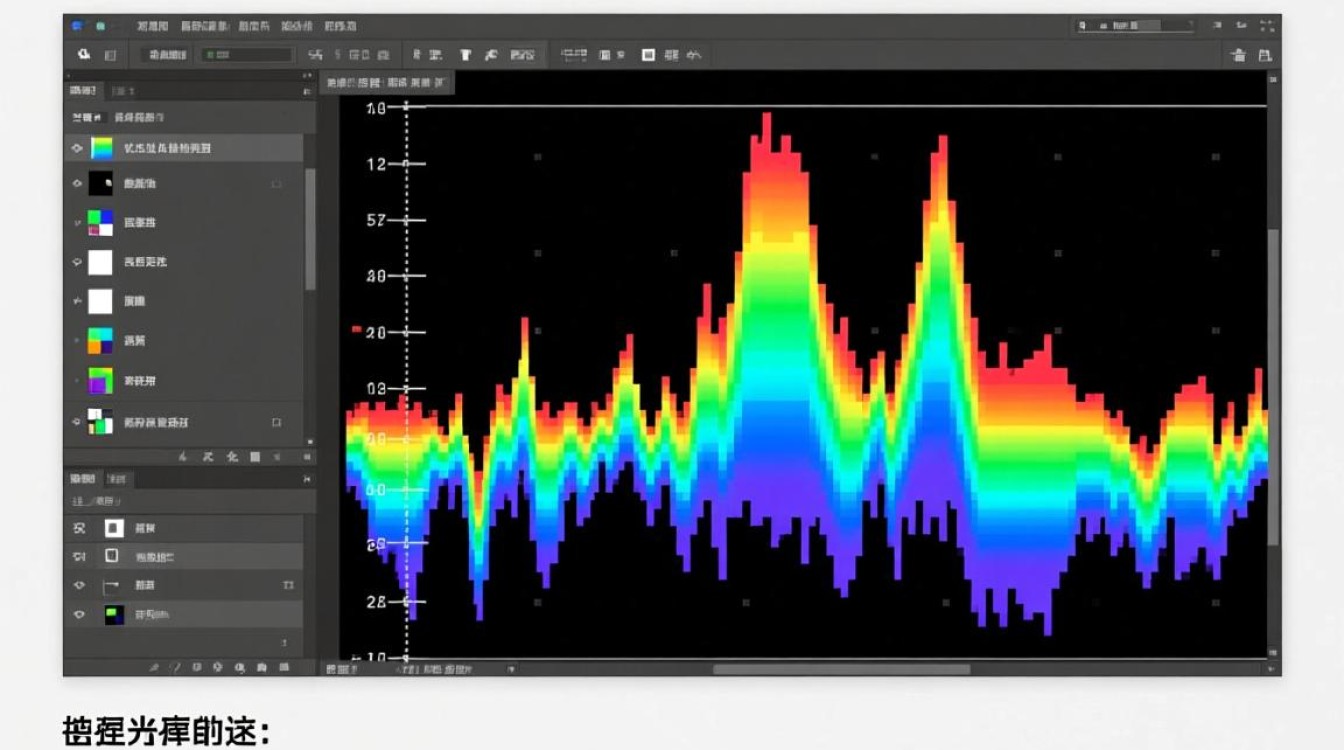Switch to the second tab of the lower-left panel
The height and width of the screenshot is (750, 1344).
pos(117,479)
